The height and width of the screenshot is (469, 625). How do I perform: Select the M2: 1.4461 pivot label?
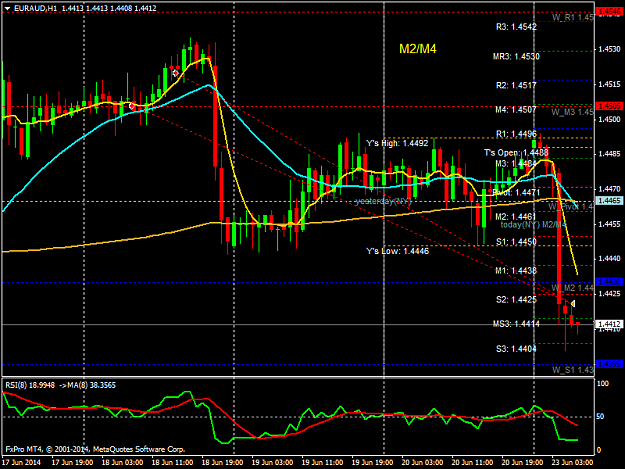click(x=516, y=217)
